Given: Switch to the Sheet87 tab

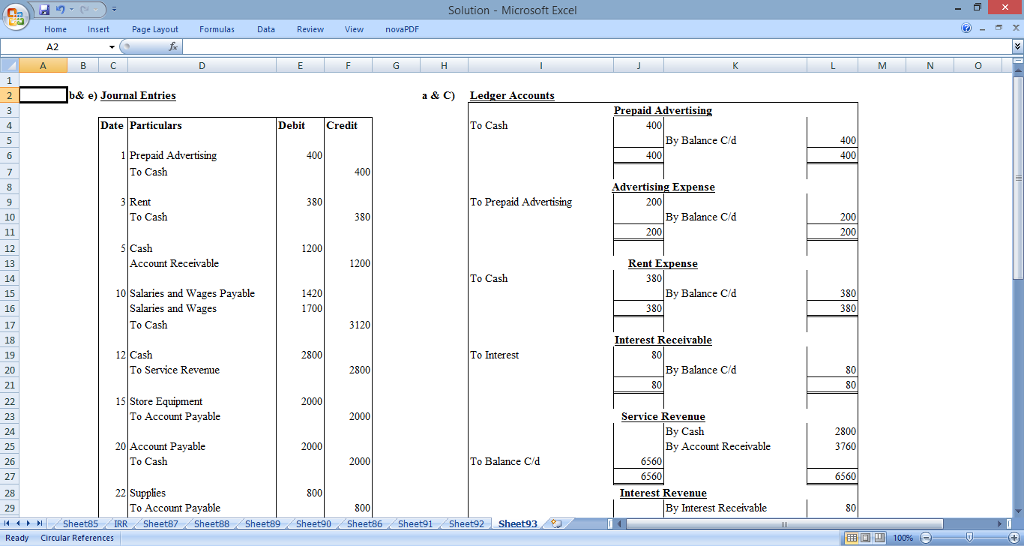Looking at the screenshot, I should tap(161, 524).
